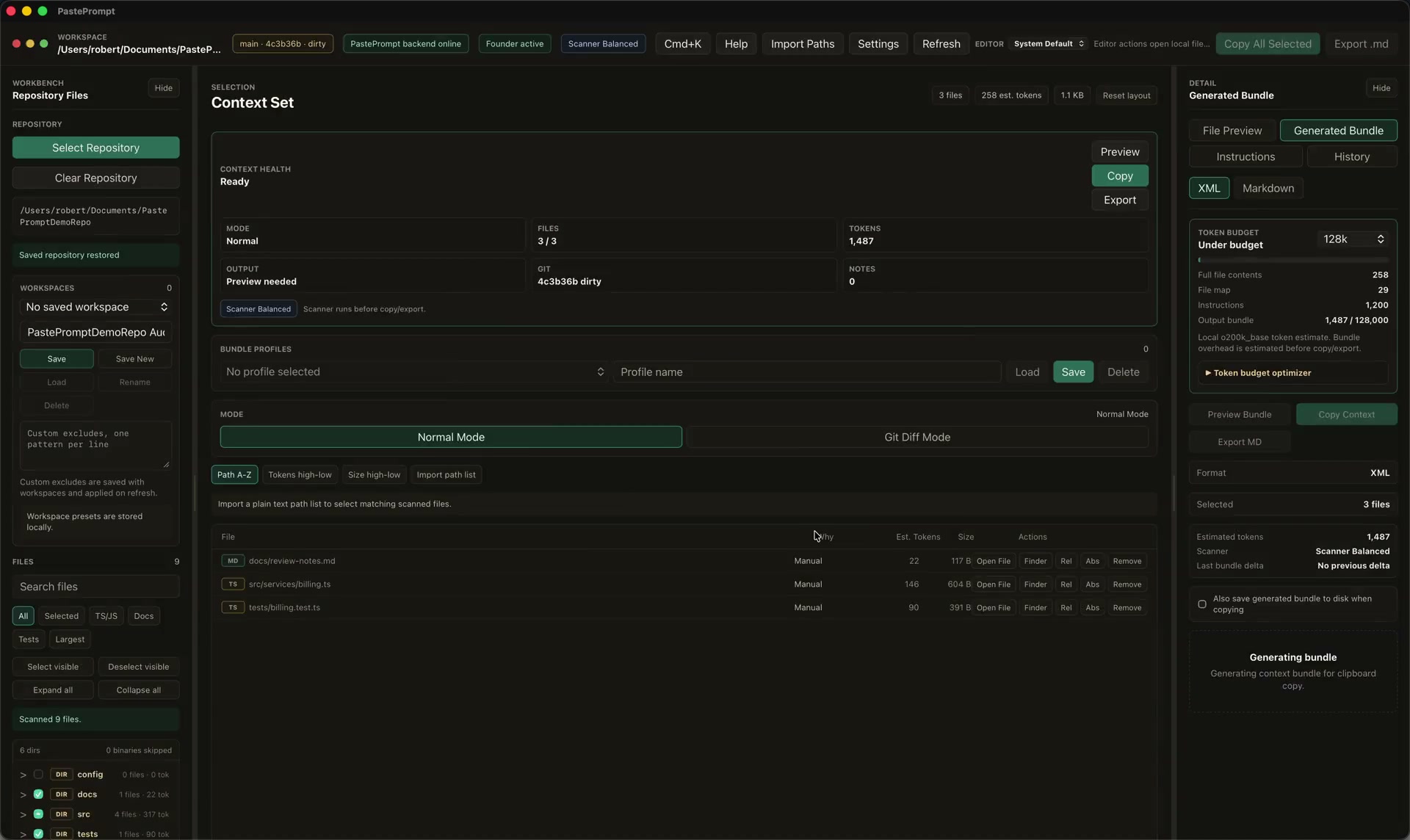
Task: Toggle the config directory checkbox
Action: [x=38, y=775]
